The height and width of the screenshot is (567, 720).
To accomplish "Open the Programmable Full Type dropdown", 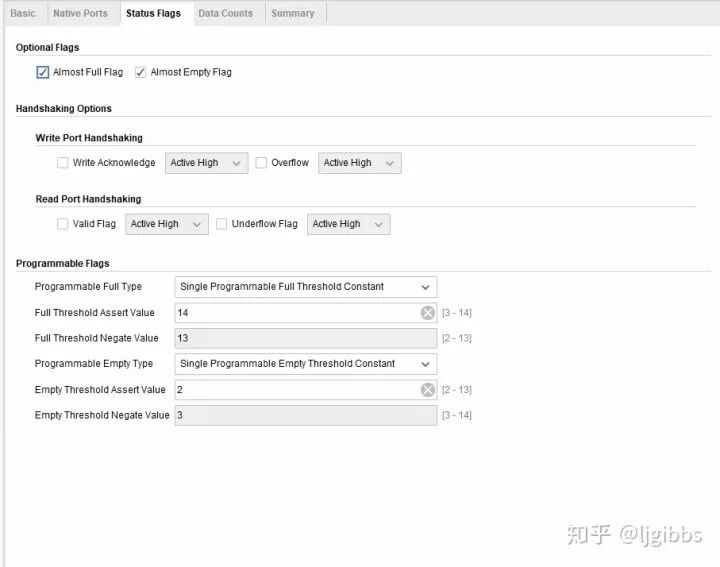I will tap(305, 287).
